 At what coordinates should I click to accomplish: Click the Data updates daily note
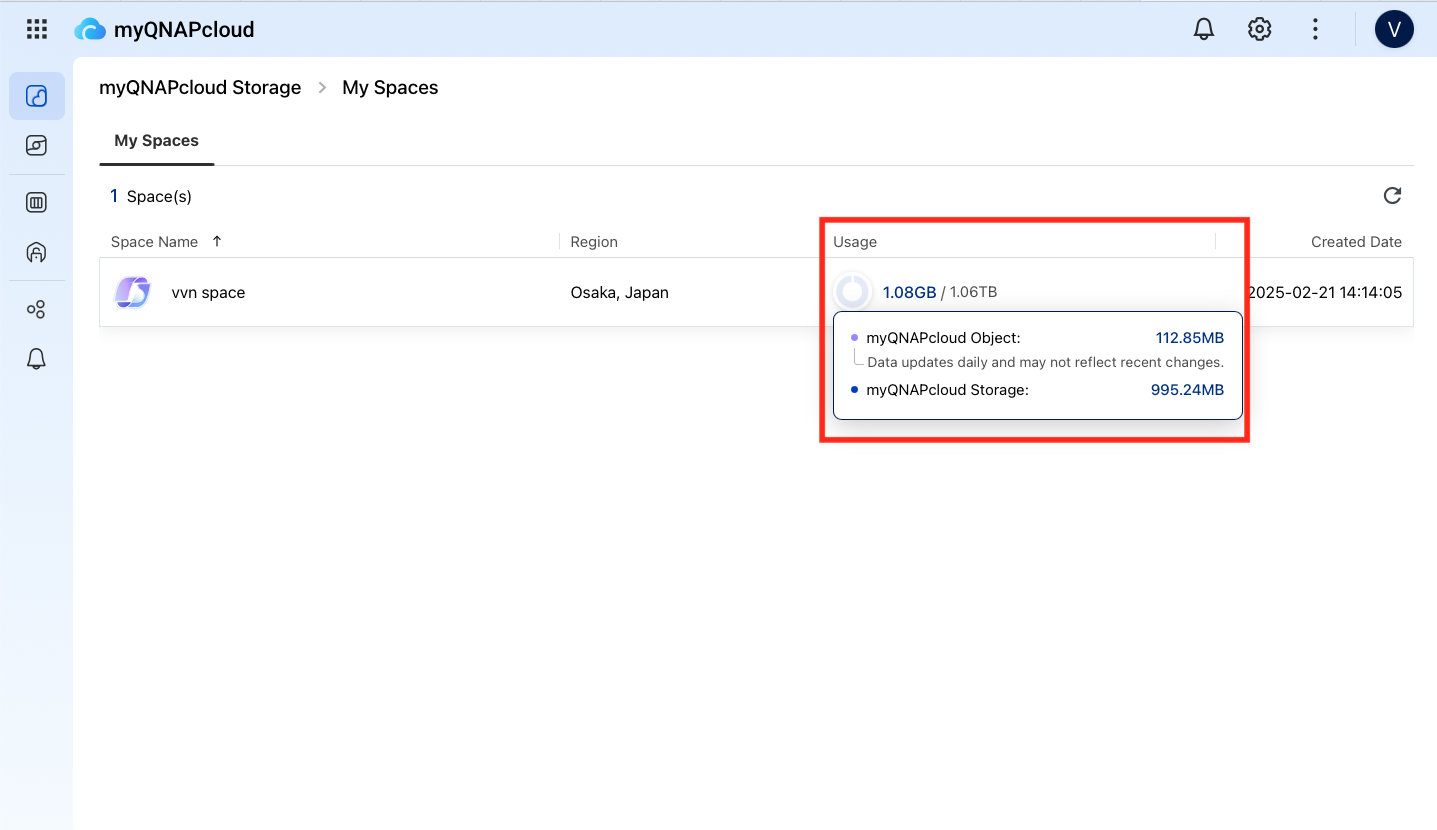pyautogui.click(x=1045, y=362)
